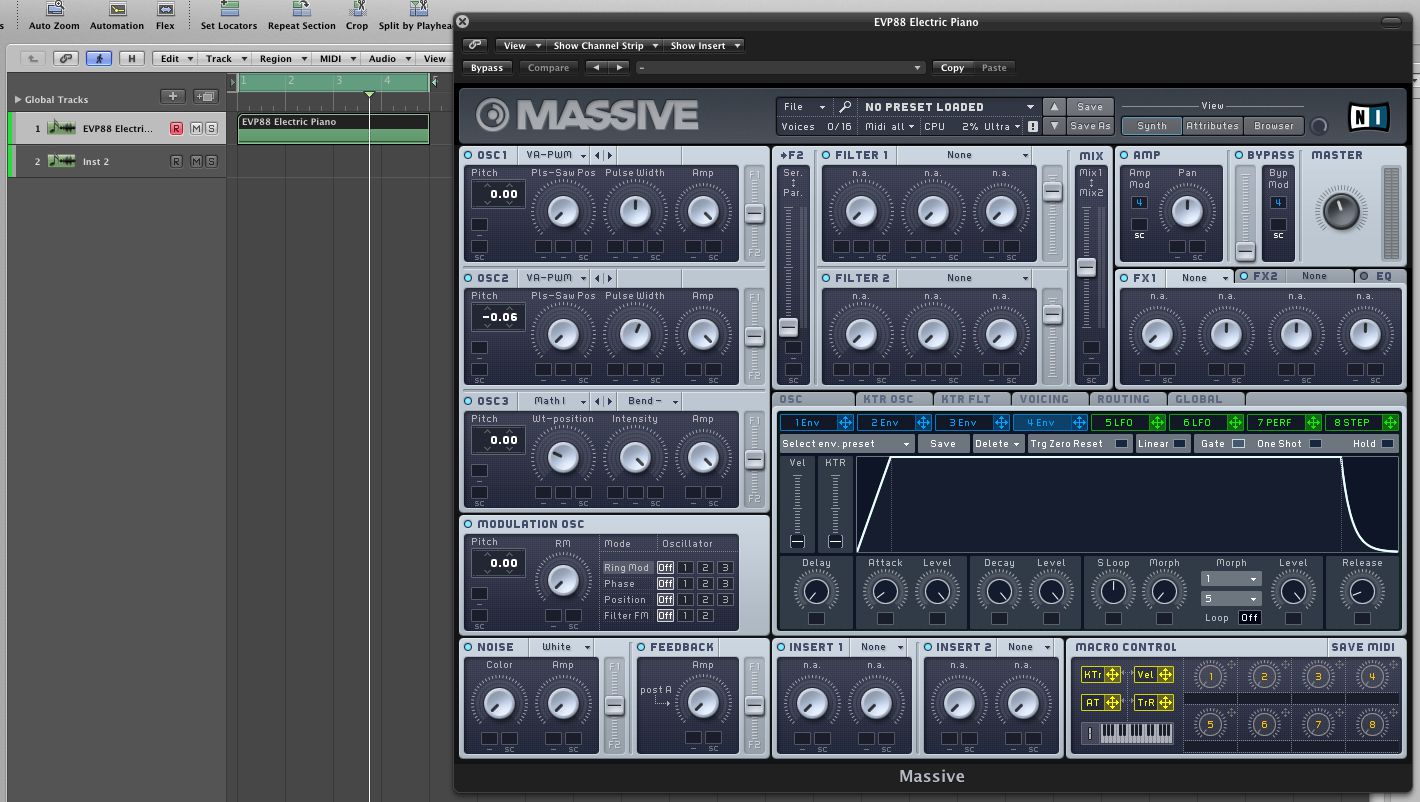
Task: Enable the Noise section power toggle
Action: pos(468,647)
